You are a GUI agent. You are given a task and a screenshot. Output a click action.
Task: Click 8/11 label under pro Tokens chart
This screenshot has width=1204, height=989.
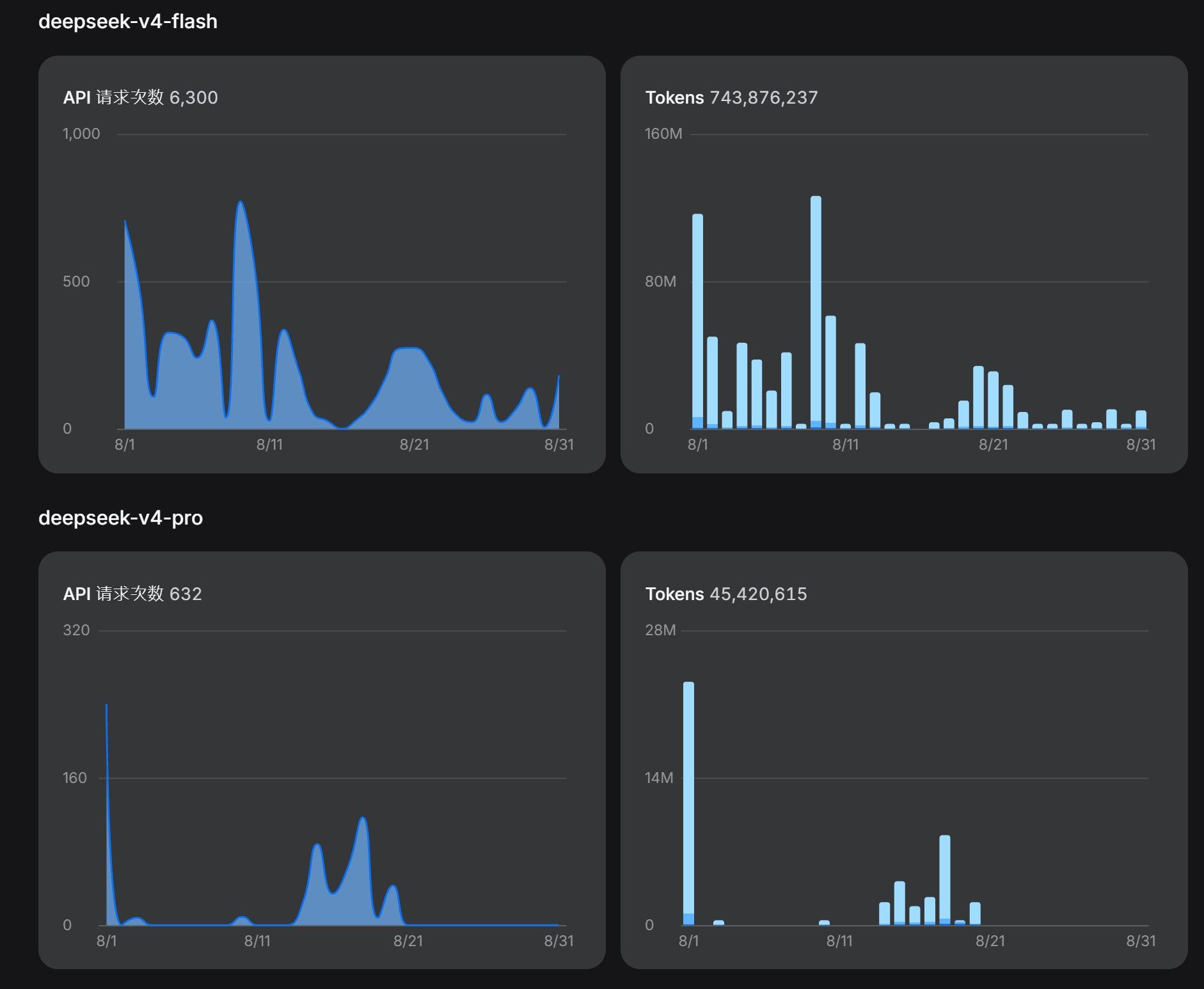(x=839, y=941)
